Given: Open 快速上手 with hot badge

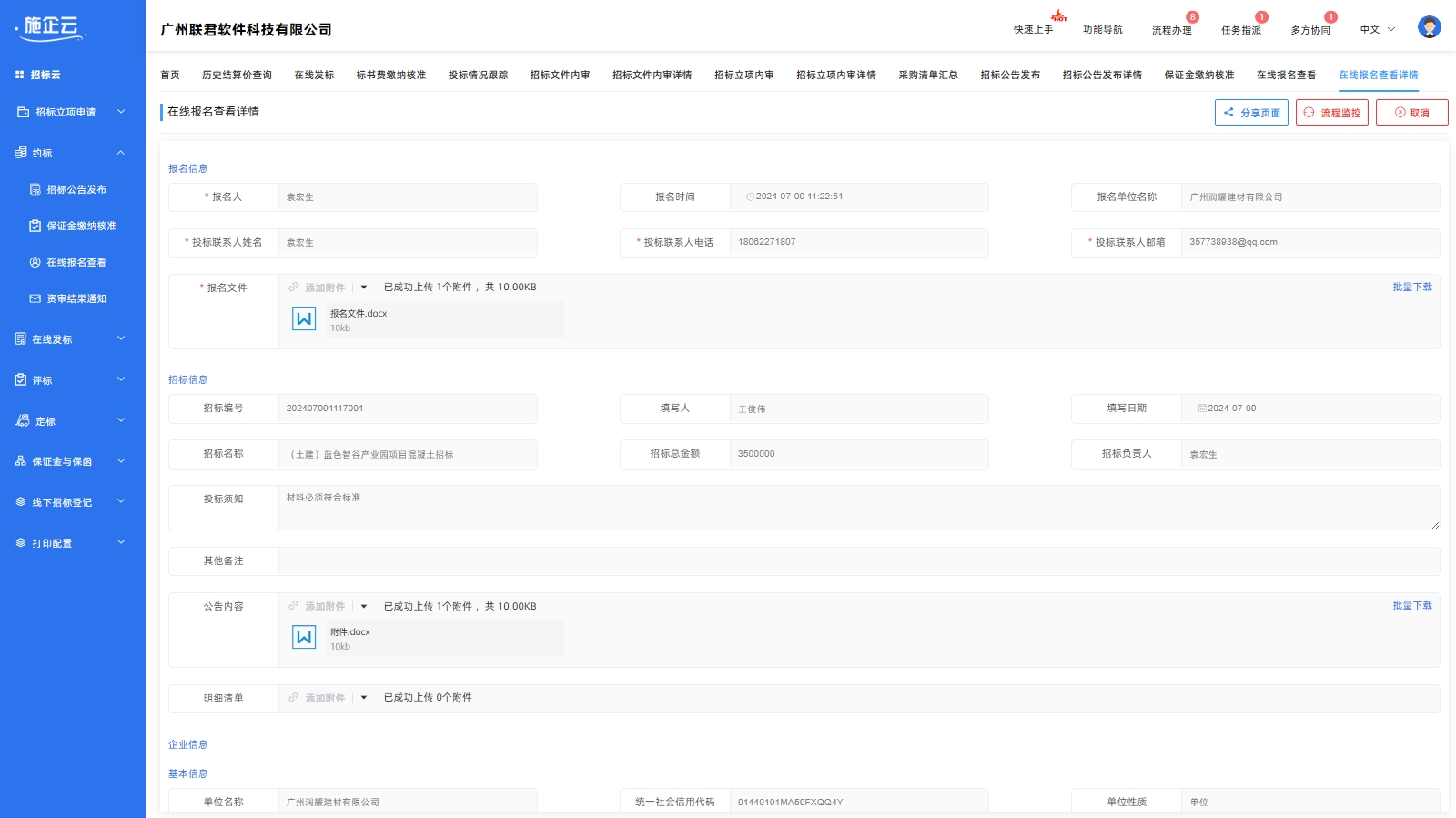Looking at the screenshot, I should (1034, 29).
